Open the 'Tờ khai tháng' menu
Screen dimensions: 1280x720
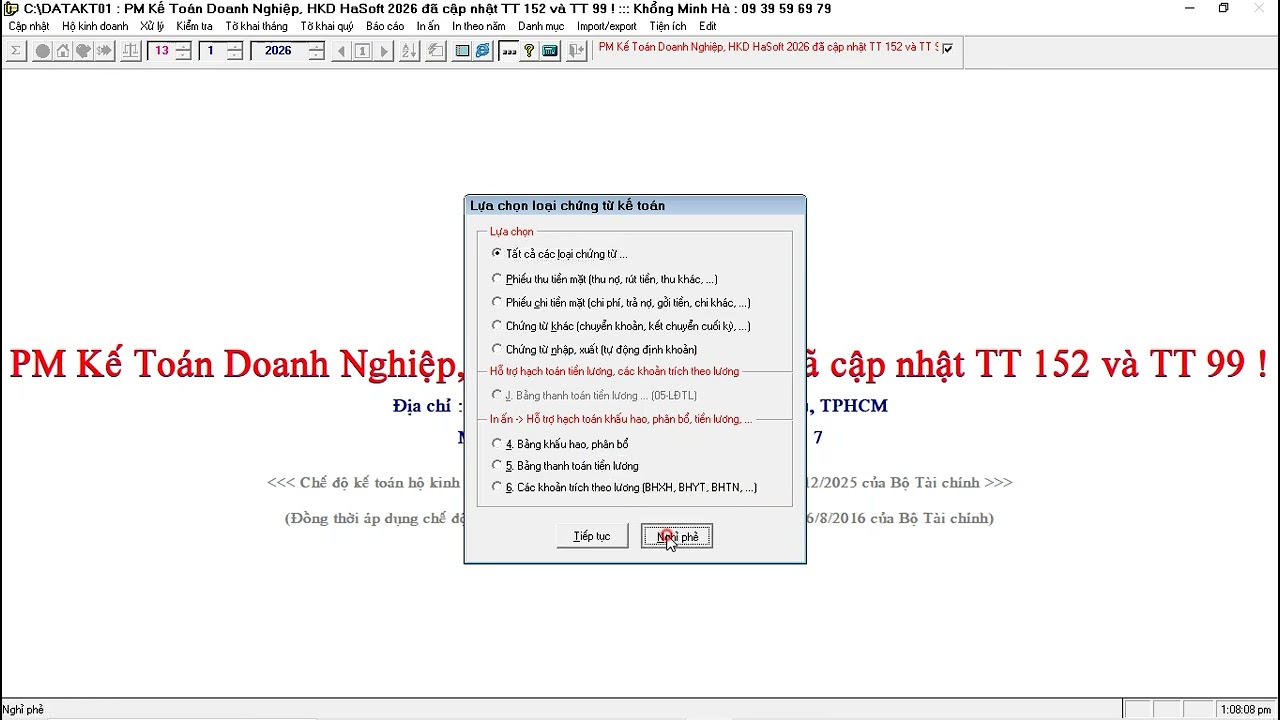(x=256, y=27)
